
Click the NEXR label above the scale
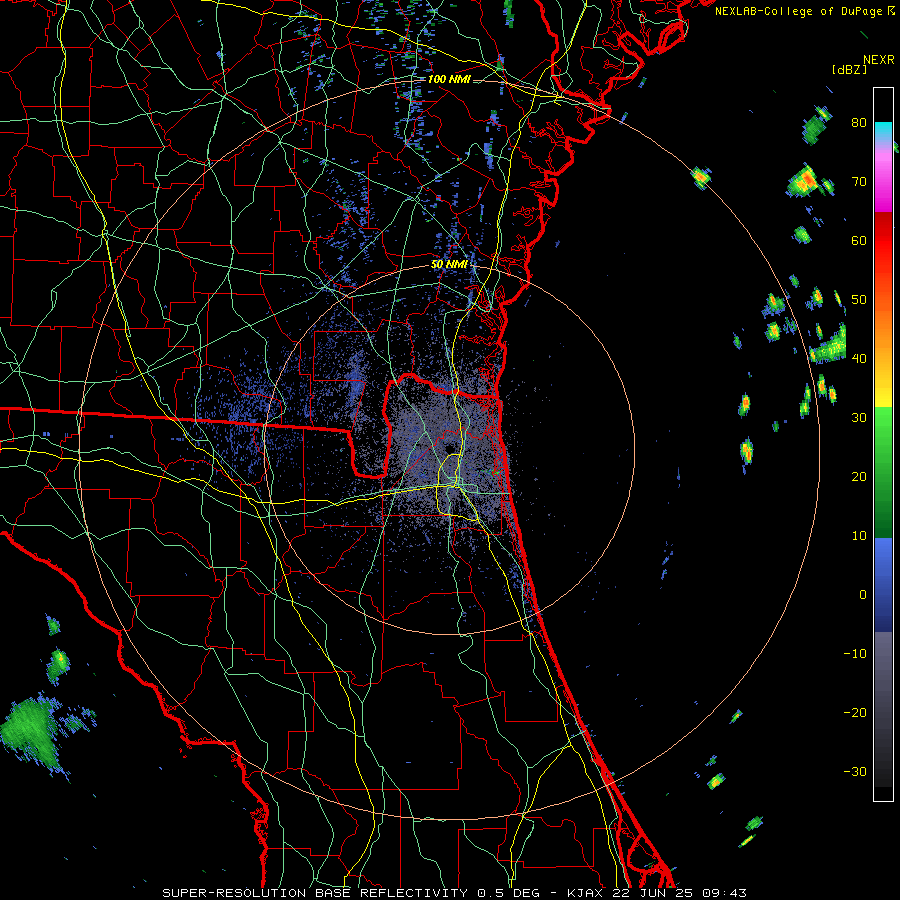tap(879, 60)
